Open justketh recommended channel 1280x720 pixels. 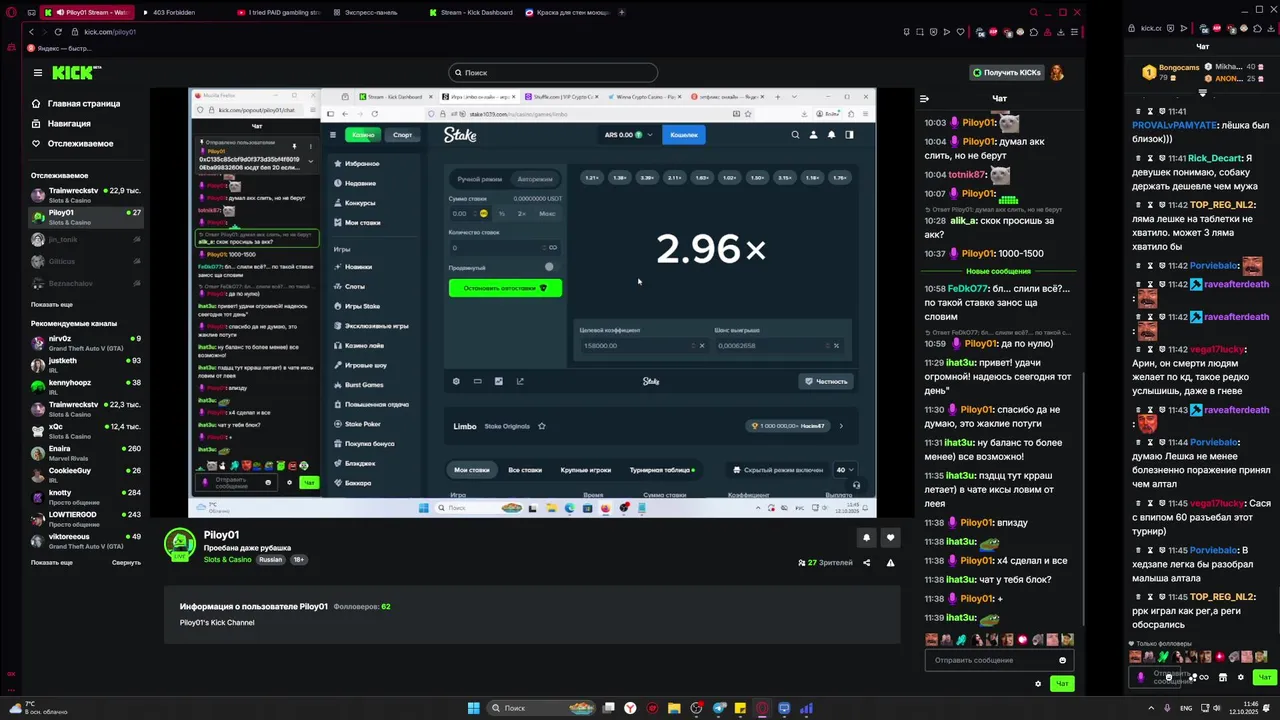click(x=86, y=363)
